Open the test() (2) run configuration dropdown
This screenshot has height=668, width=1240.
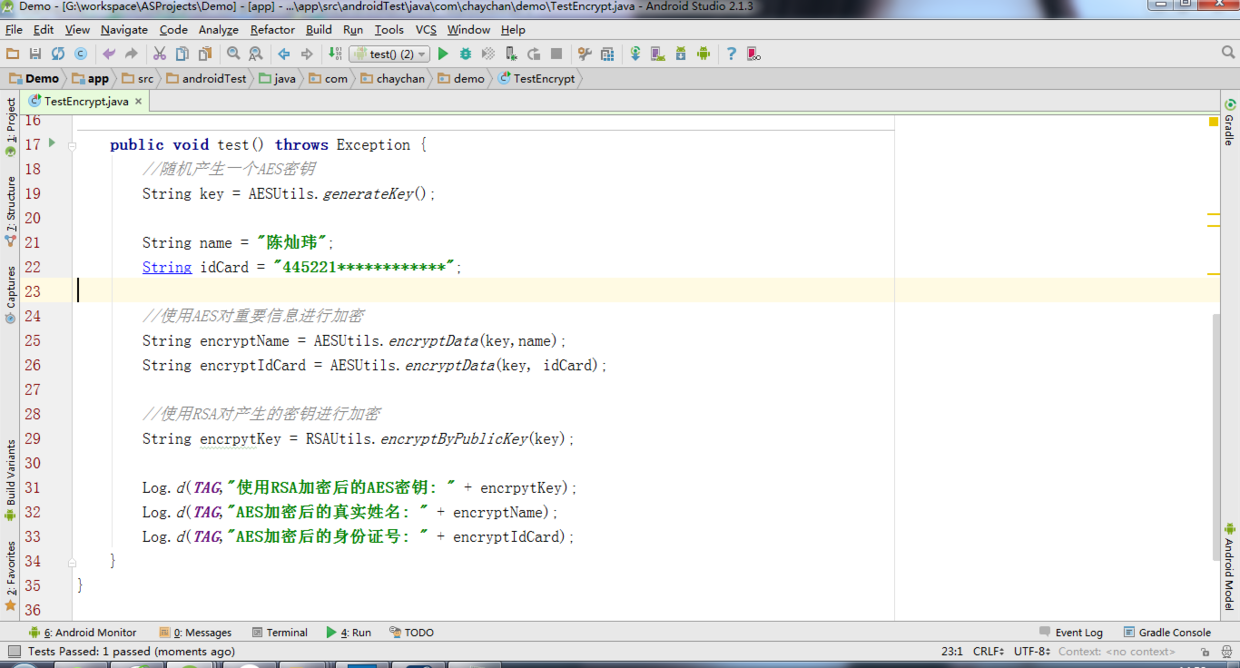[x=390, y=54]
